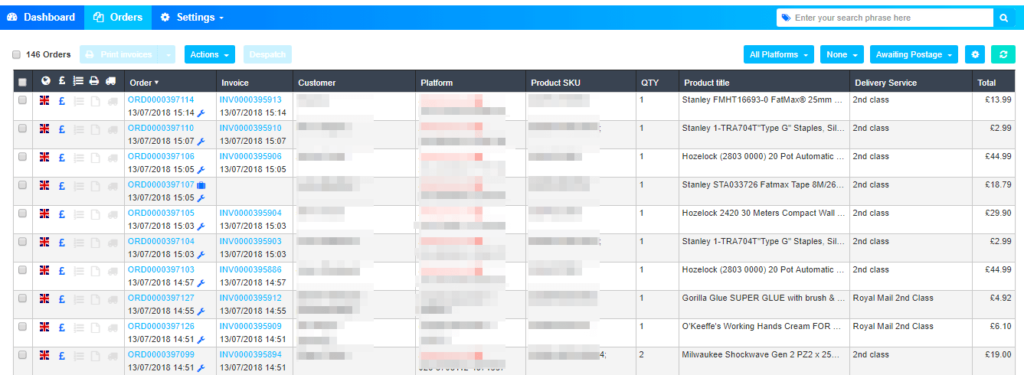The width and height of the screenshot is (1024, 375).
Task: Click the blue pound icon in the ORD0000397110 row
Action: [61, 129]
